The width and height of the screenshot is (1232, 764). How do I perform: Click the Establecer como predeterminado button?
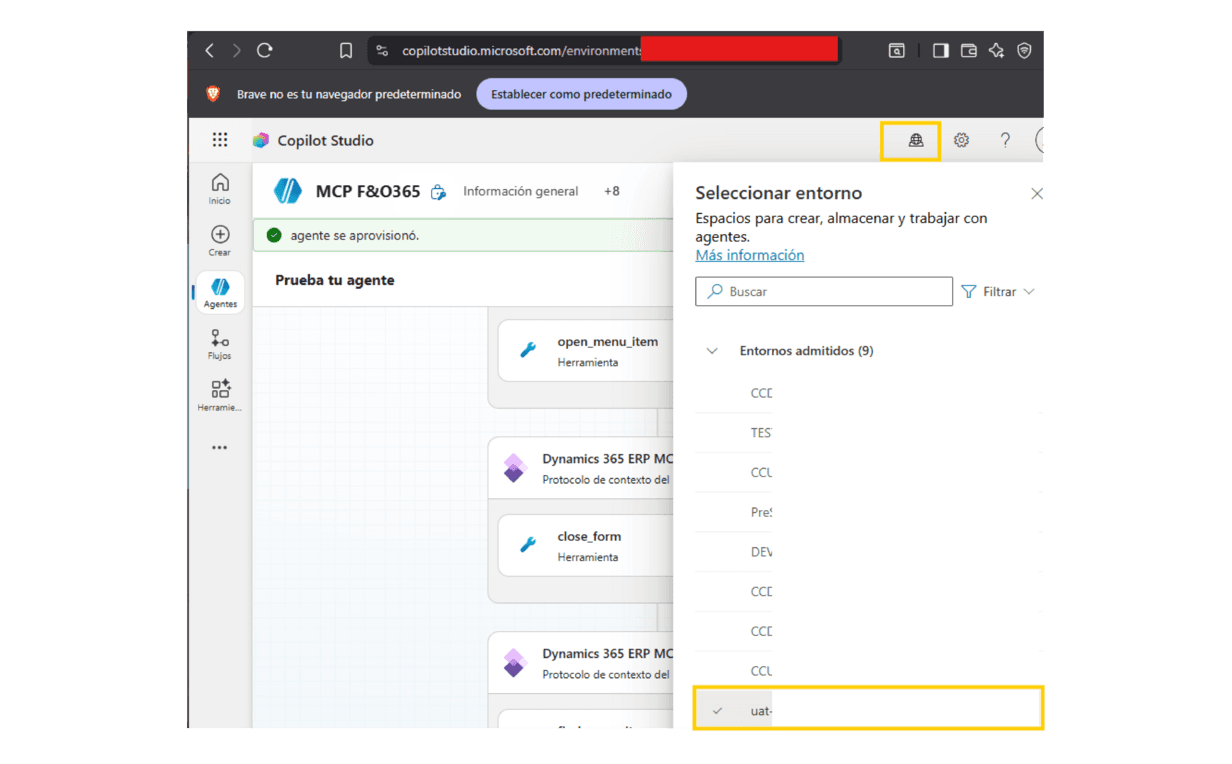click(581, 94)
